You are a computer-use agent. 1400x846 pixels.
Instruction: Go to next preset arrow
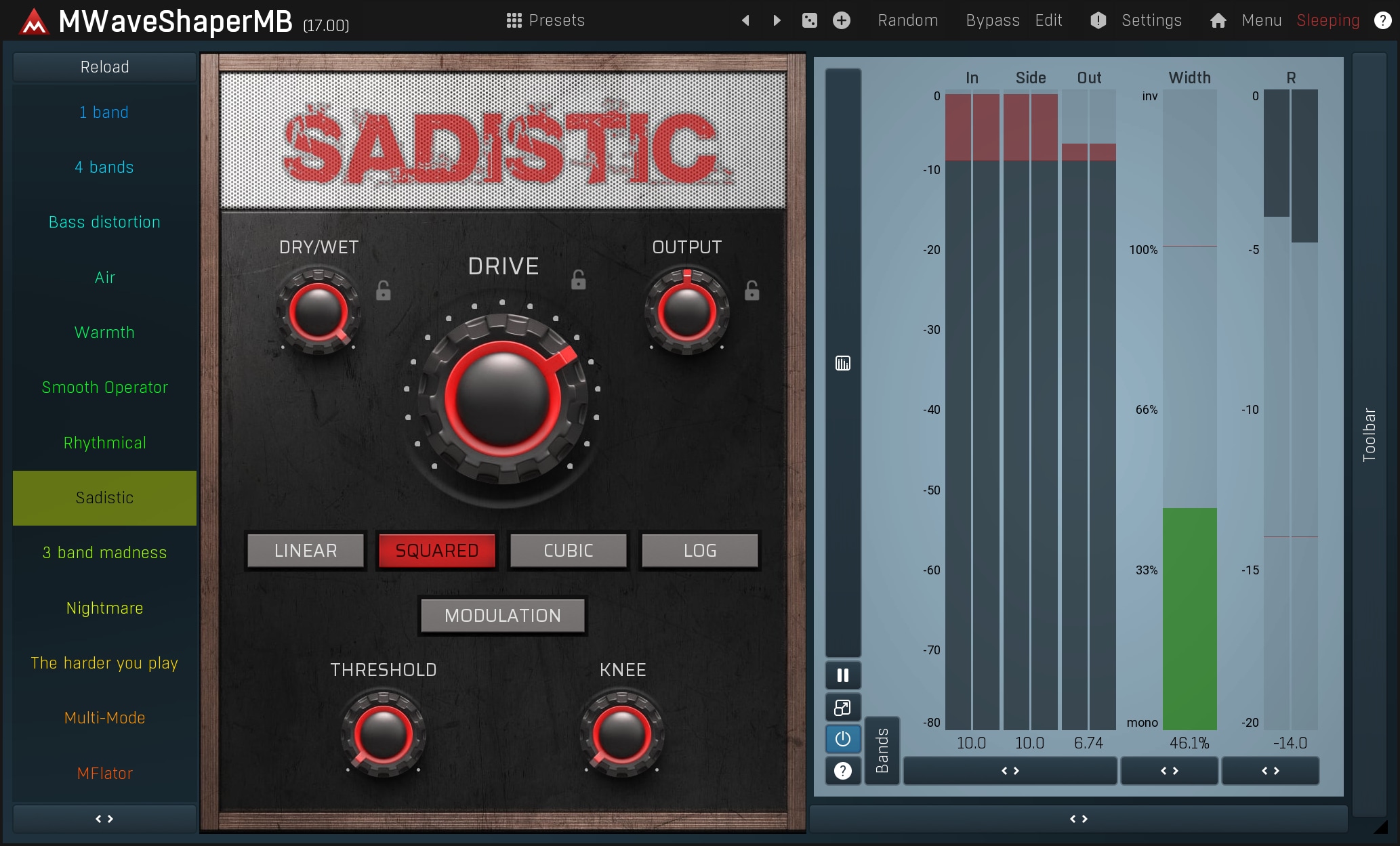coord(777,20)
